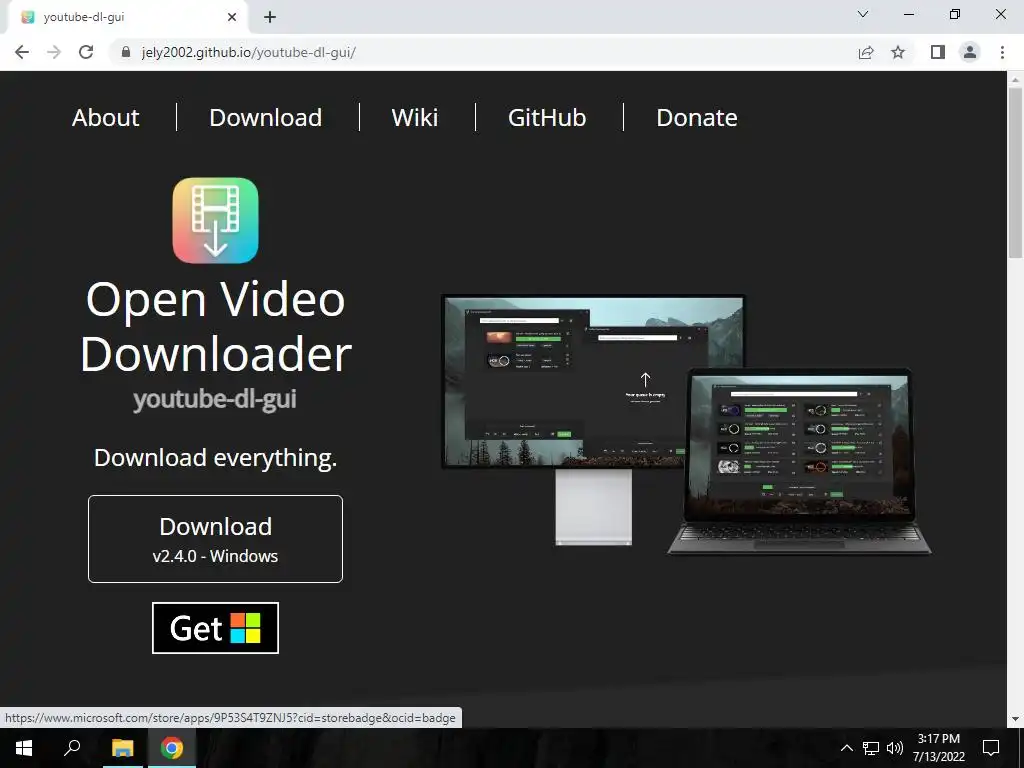1024x768 pixels.
Task: Click the address bar URL
Action: tap(249, 52)
